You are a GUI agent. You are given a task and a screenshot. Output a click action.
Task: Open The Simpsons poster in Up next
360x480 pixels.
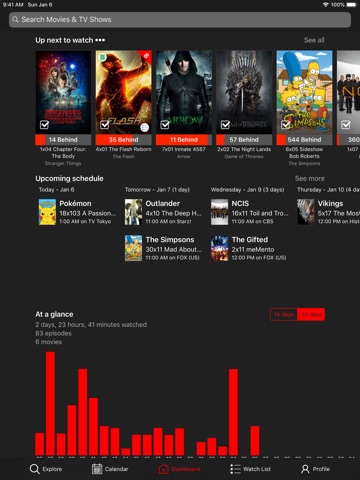pos(304,92)
